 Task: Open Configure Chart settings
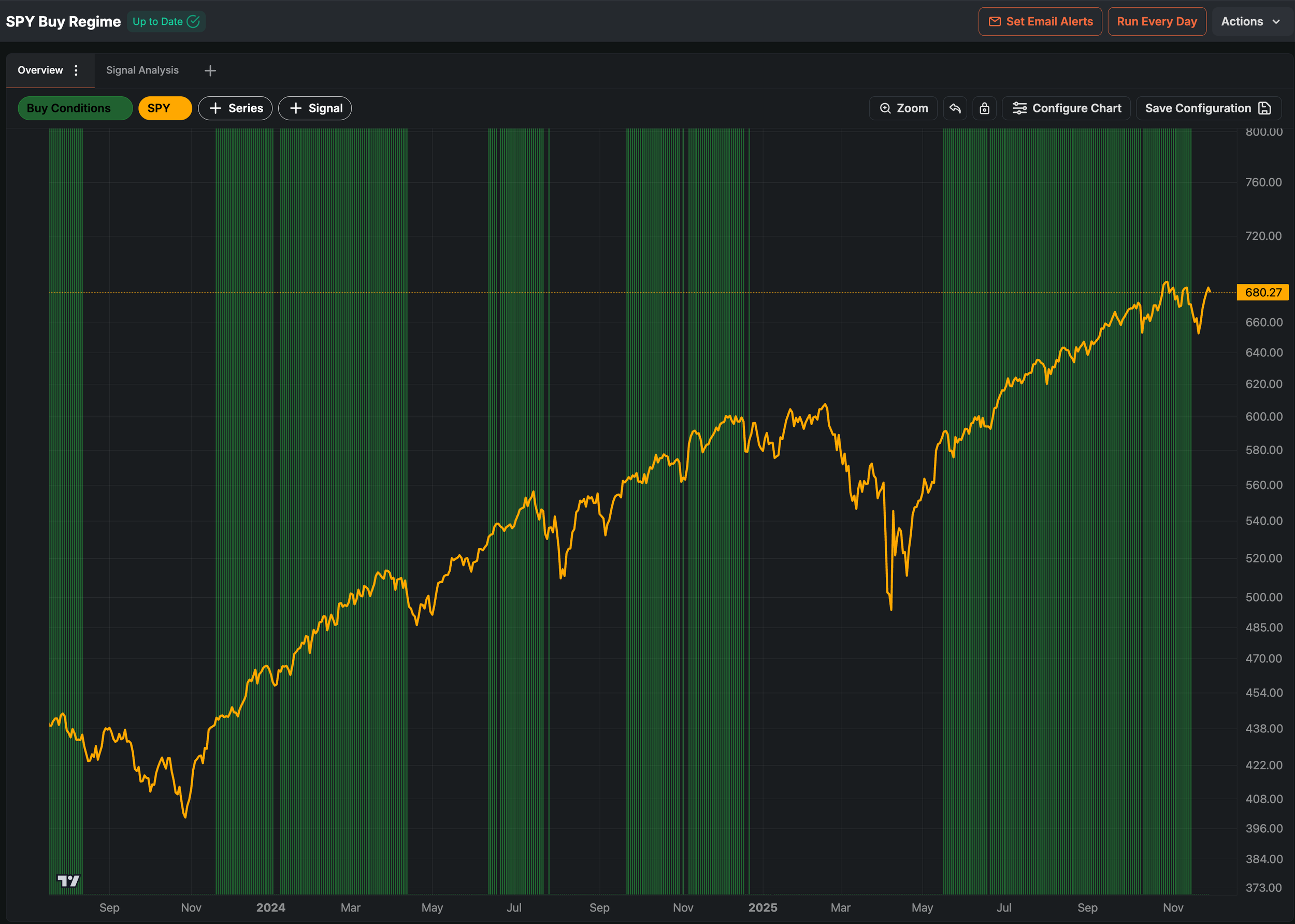[1066, 108]
